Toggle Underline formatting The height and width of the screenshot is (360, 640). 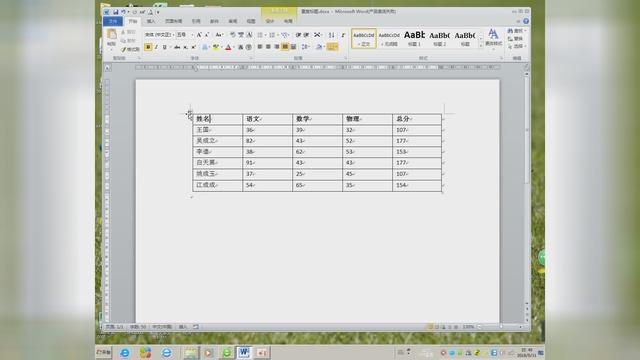[x=165, y=47]
